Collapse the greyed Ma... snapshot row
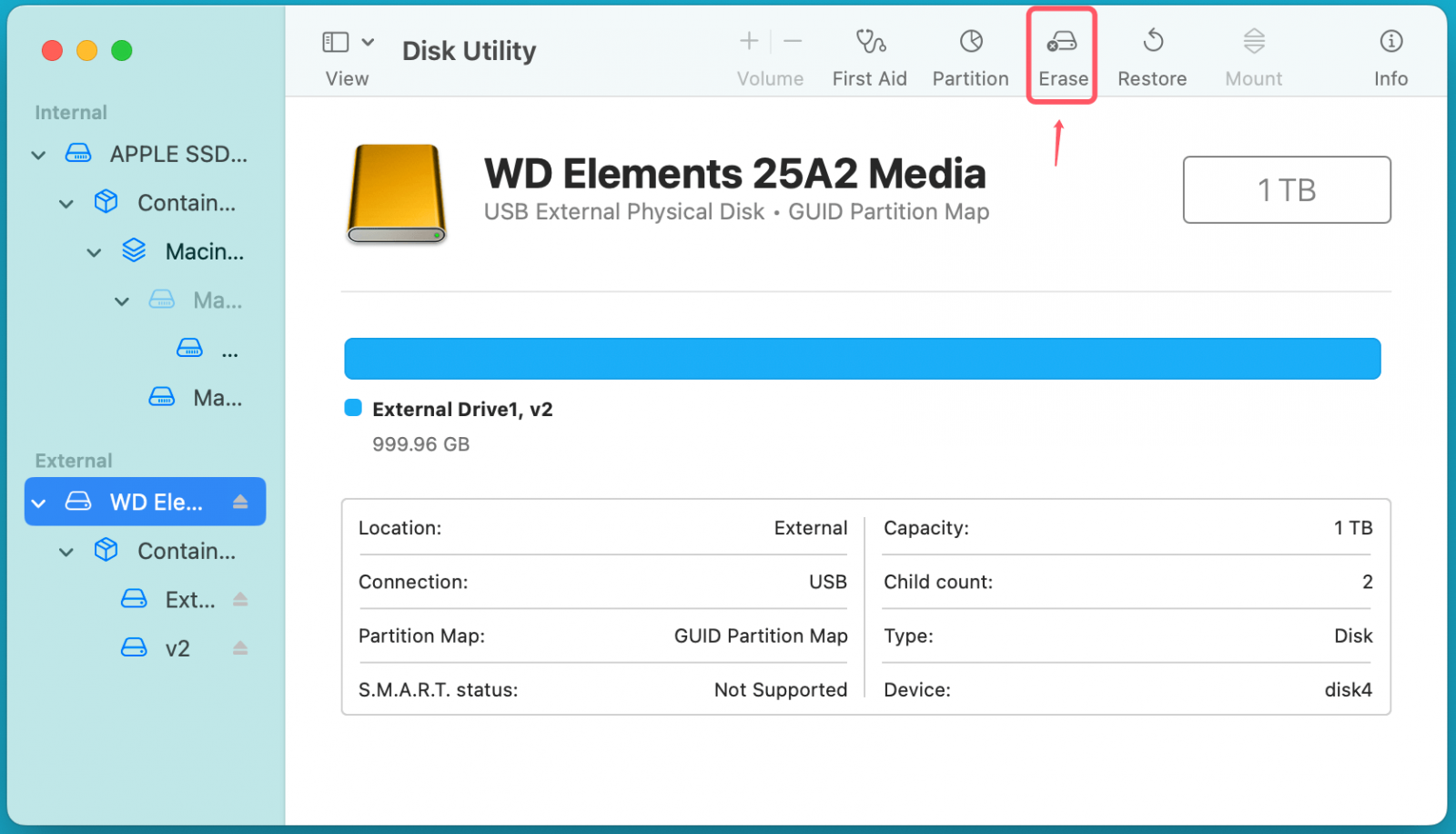1456x834 pixels. point(121,301)
